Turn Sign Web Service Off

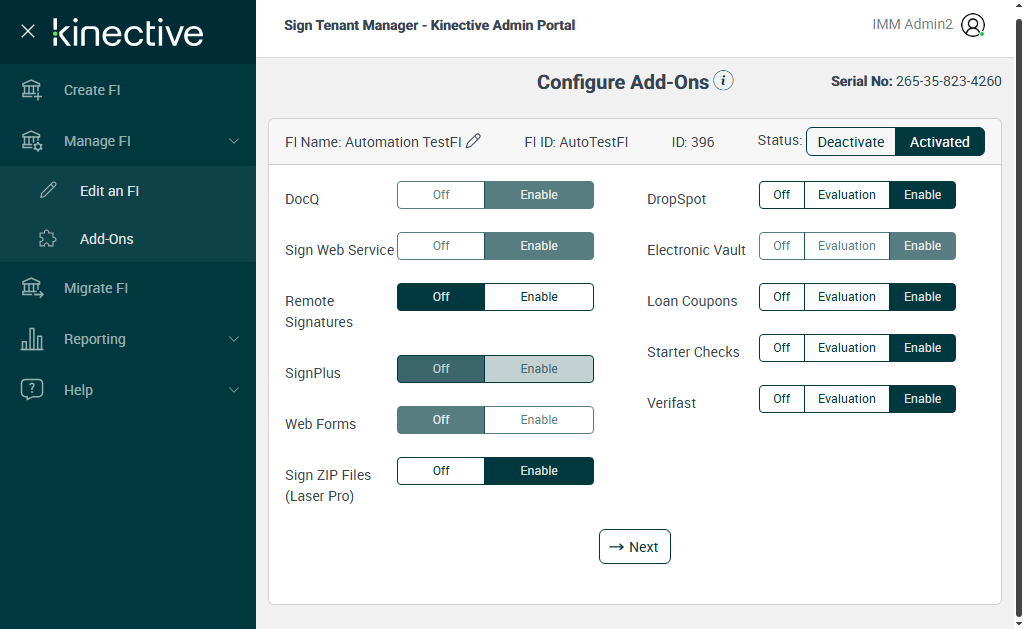(441, 246)
